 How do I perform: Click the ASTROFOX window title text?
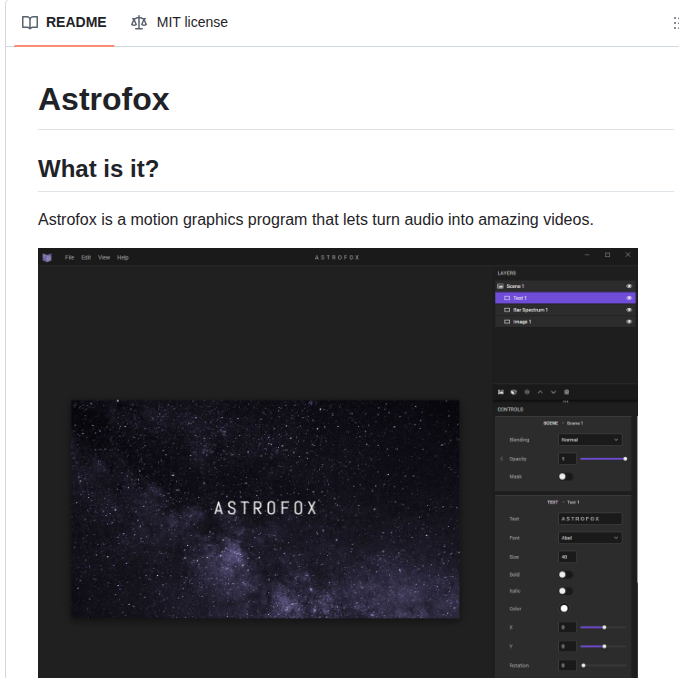337,258
